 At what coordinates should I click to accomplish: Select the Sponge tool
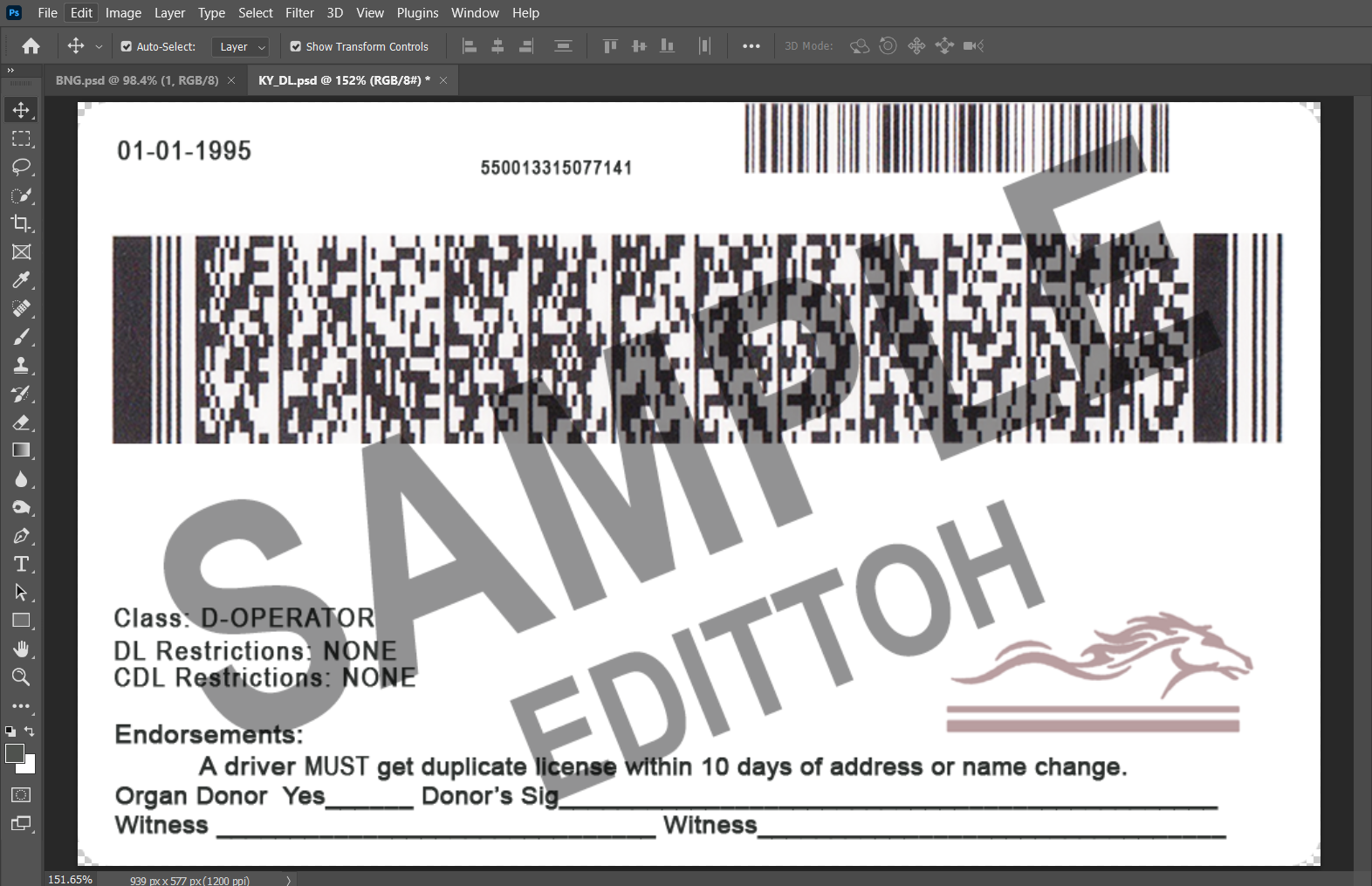click(21, 507)
